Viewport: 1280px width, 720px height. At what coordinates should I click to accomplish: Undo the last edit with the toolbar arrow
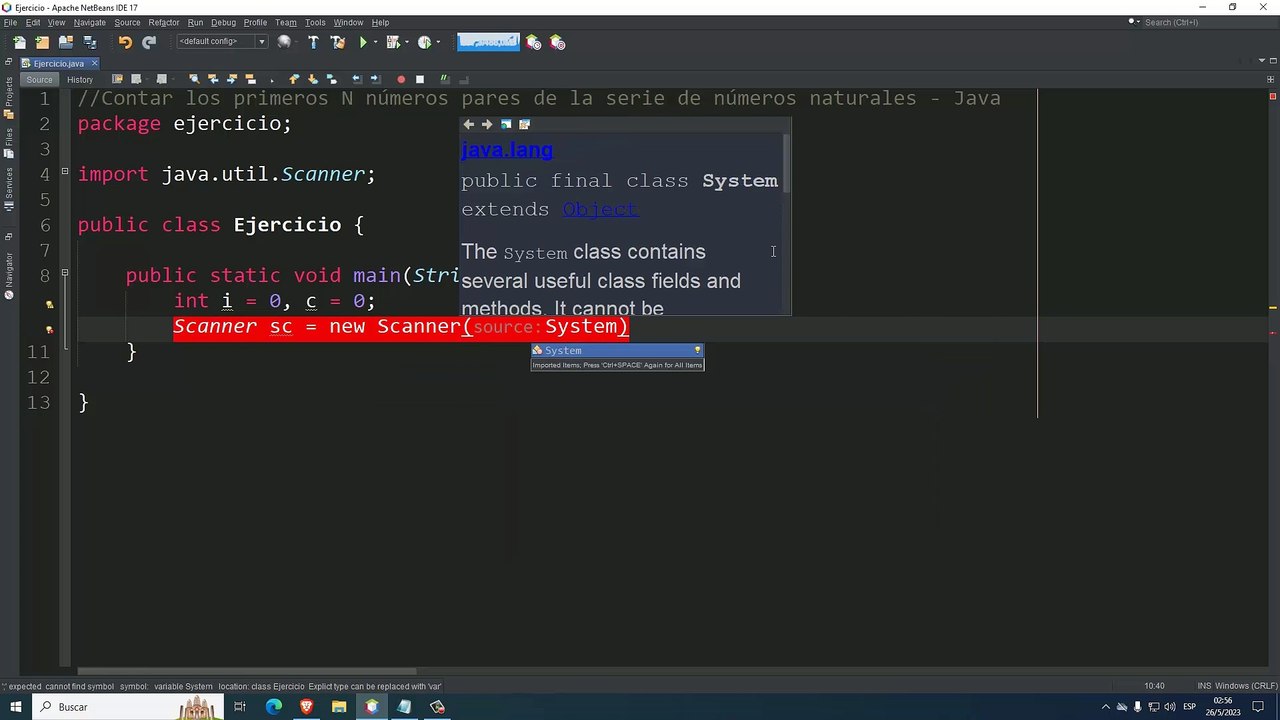point(125,42)
